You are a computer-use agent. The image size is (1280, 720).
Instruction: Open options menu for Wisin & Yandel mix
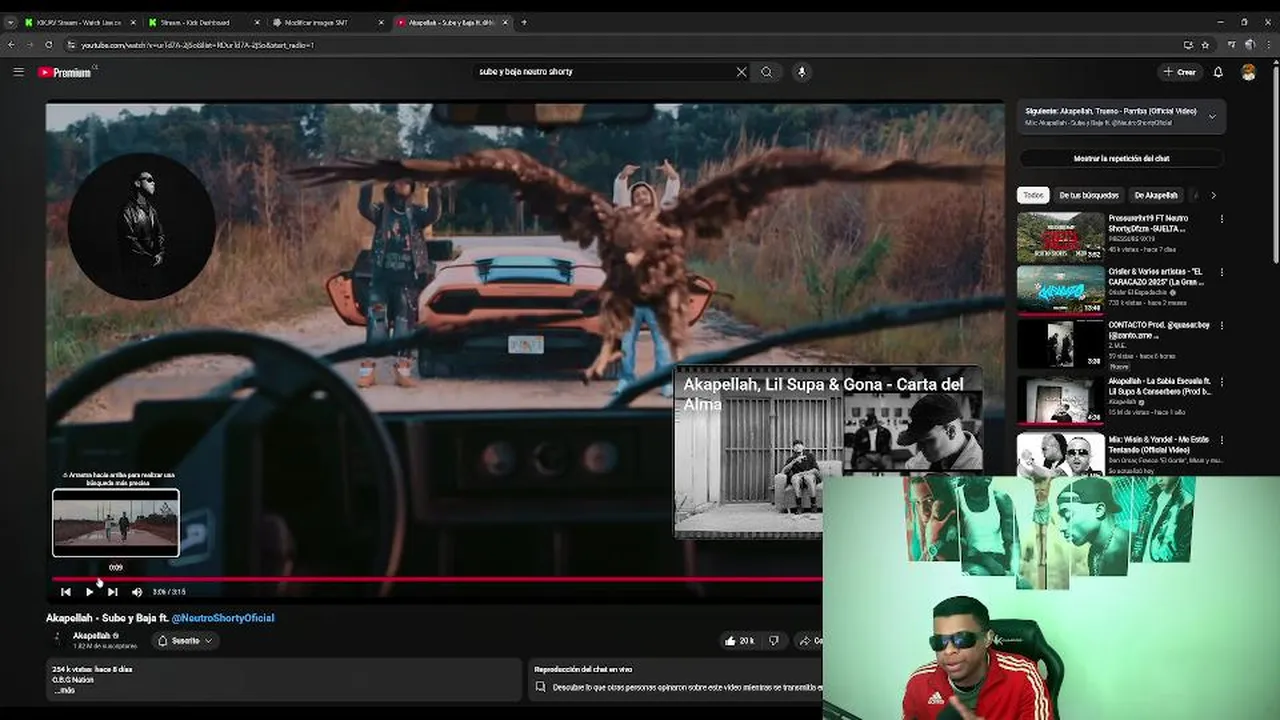tap(1221, 440)
